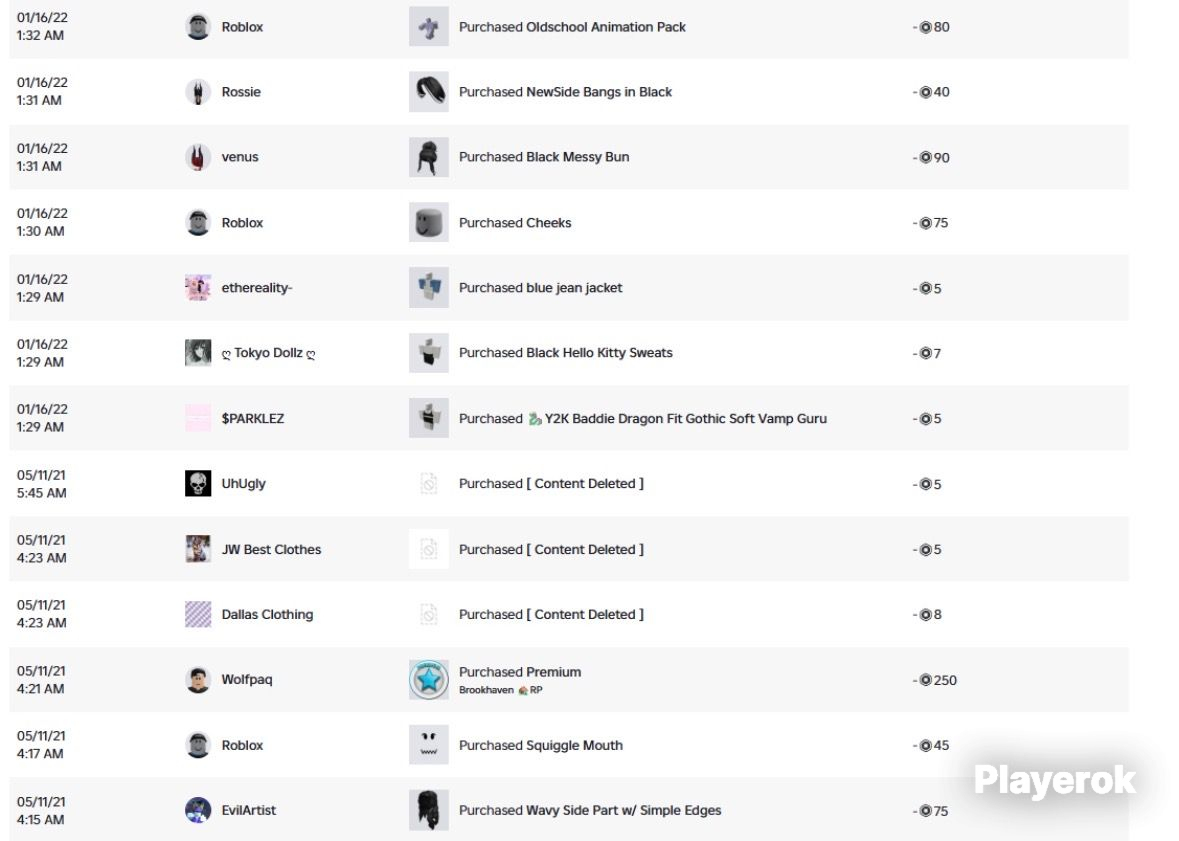
Task: Open the $PARKLEZ group link
Action: click(x=253, y=418)
